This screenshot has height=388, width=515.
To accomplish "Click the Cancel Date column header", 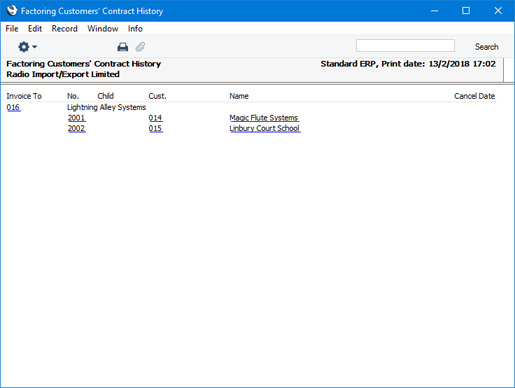I will (x=474, y=96).
